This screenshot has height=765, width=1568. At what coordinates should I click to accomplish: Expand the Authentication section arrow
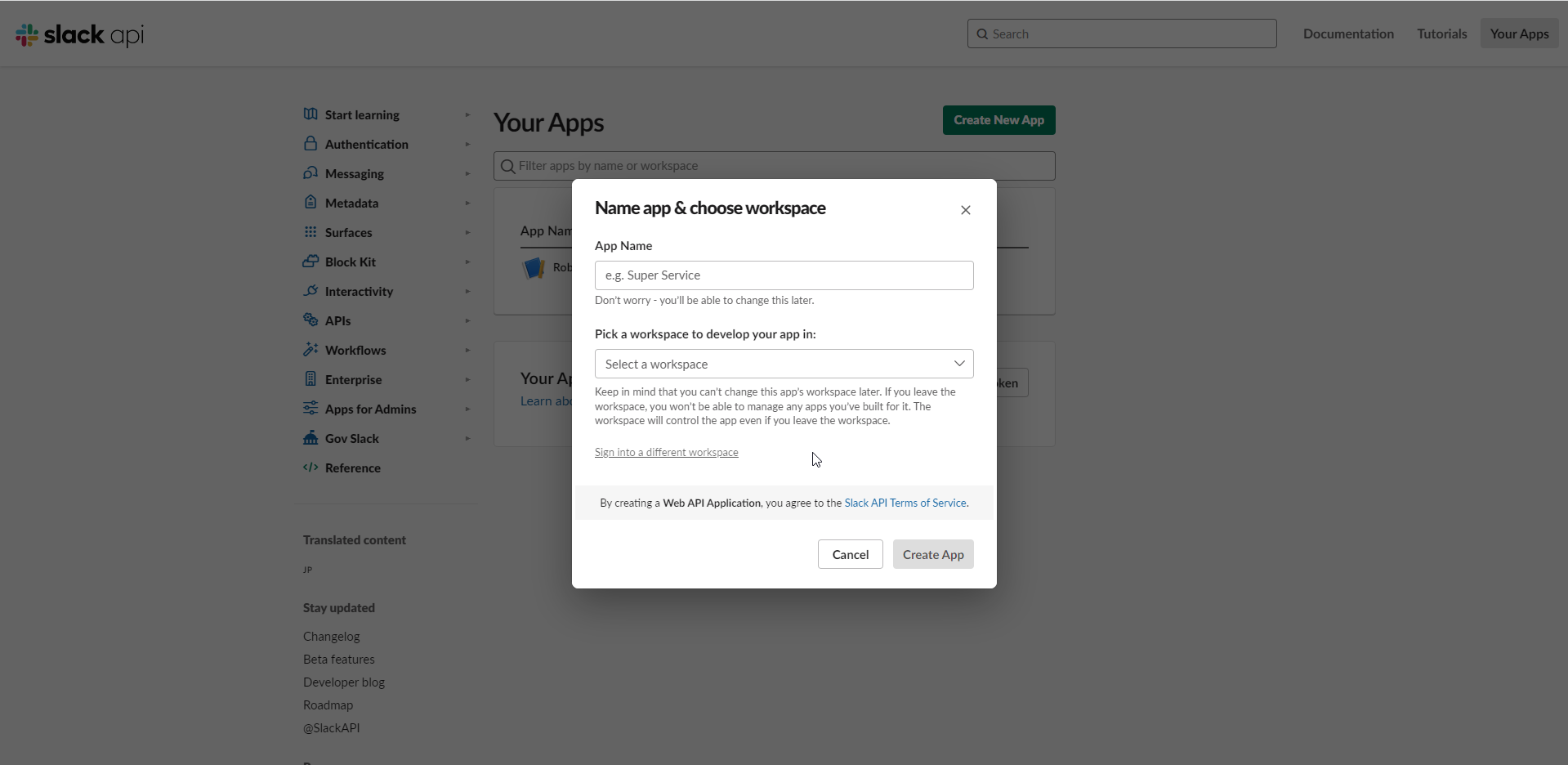467,144
